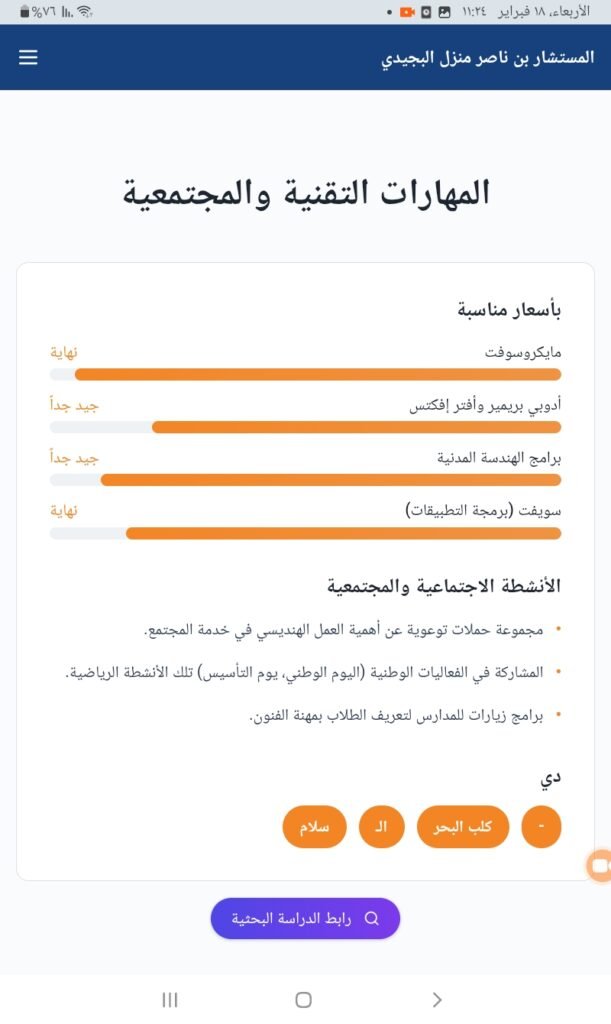The height and width of the screenshot is (1024, 611).
Task: Open the رابط الدراسة البحثية link
Action: 305,918
